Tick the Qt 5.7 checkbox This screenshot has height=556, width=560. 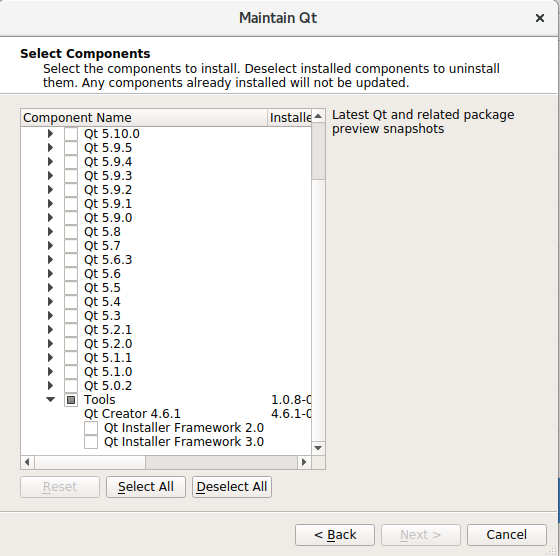[71, 246]
